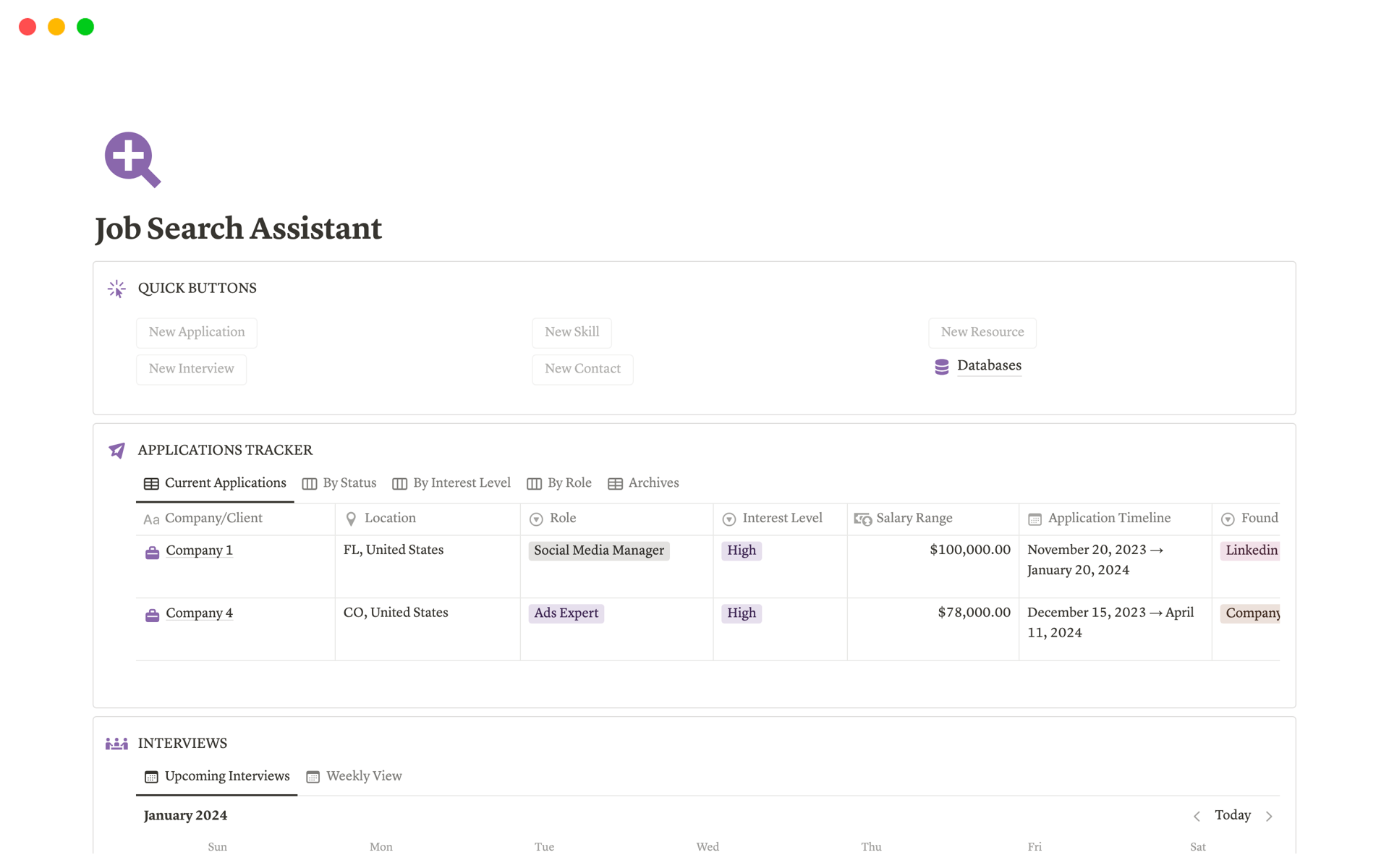1389x868 pixels.
Task: Click the location pin icon in the Location header
Action: coord(351,519)
